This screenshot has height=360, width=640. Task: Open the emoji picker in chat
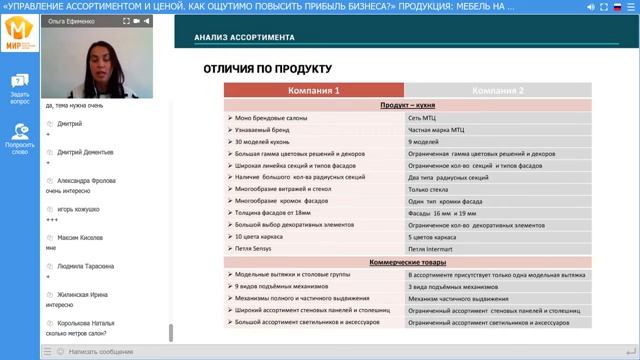(60, 351)
